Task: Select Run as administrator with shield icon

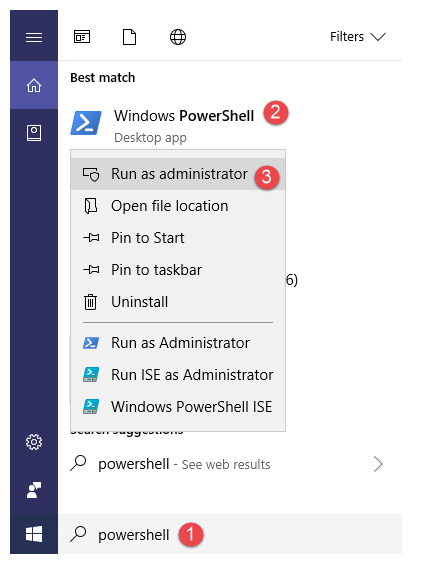Action: [178, 174]
